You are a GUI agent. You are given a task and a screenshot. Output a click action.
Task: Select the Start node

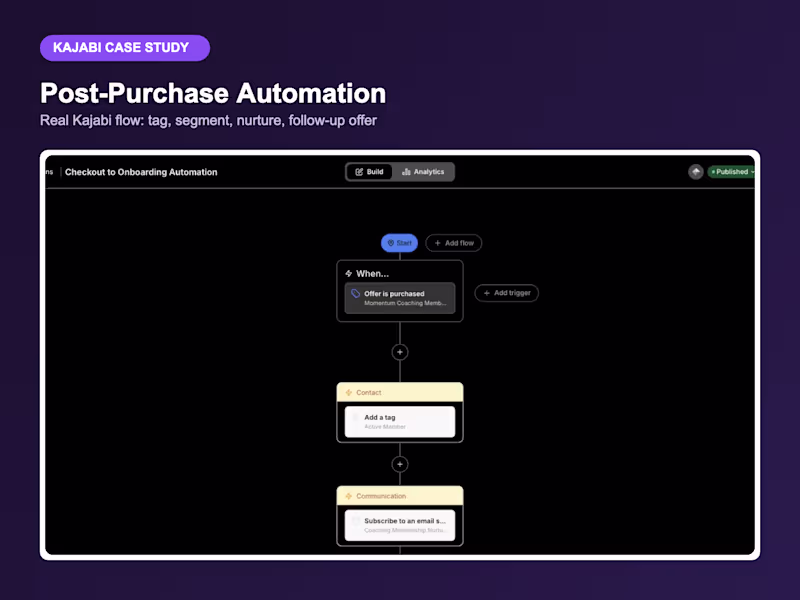pyautogui.click(x=399, y=243)
